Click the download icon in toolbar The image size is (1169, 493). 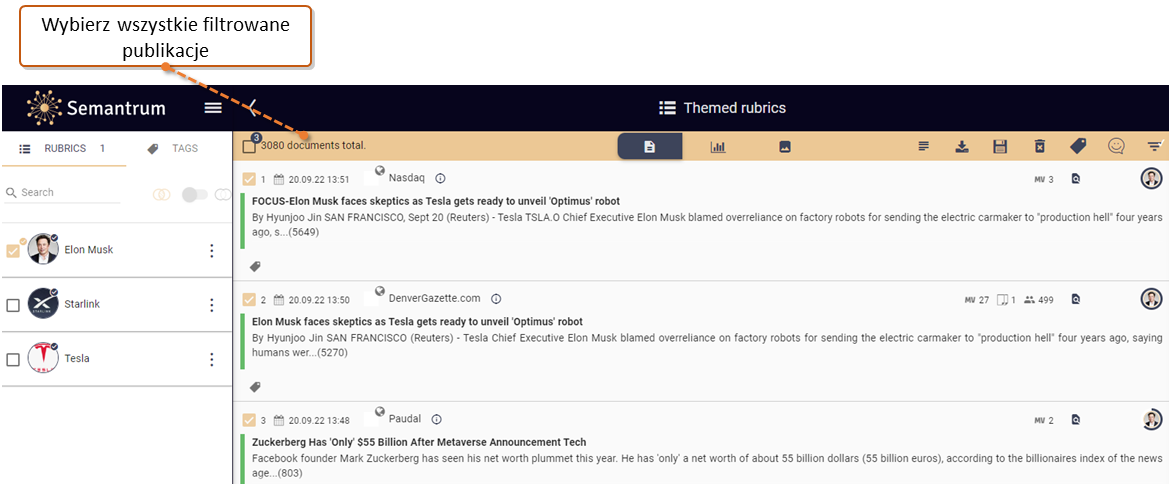pos(962,147)
